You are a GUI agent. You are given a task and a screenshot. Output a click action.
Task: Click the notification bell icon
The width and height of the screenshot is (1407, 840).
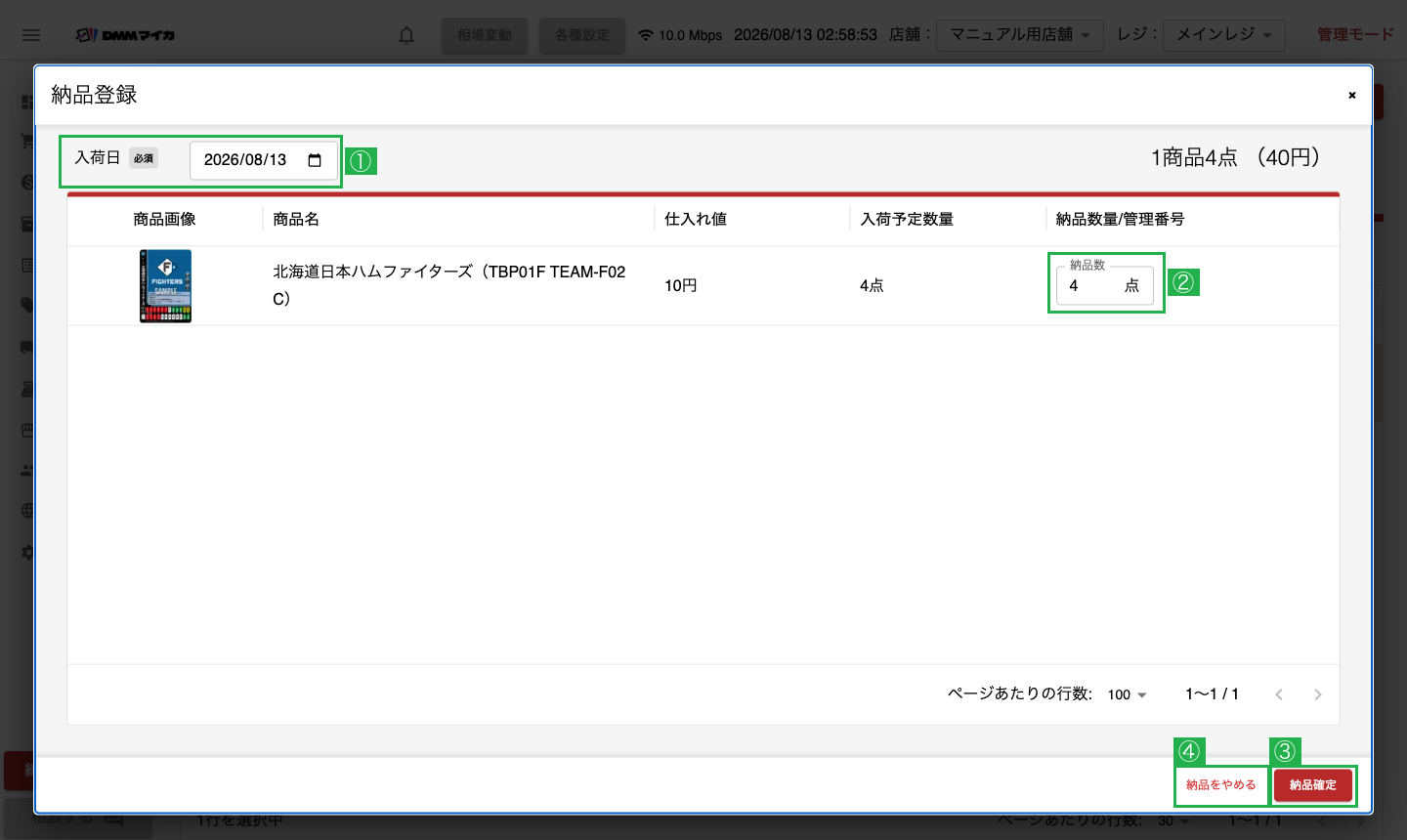[406, 35]
